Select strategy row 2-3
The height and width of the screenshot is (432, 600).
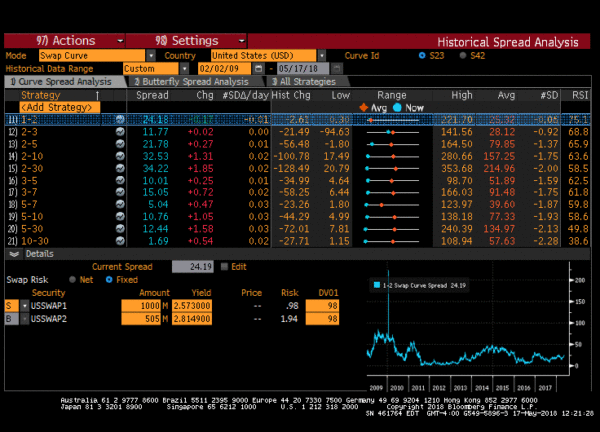coord(297,132)
